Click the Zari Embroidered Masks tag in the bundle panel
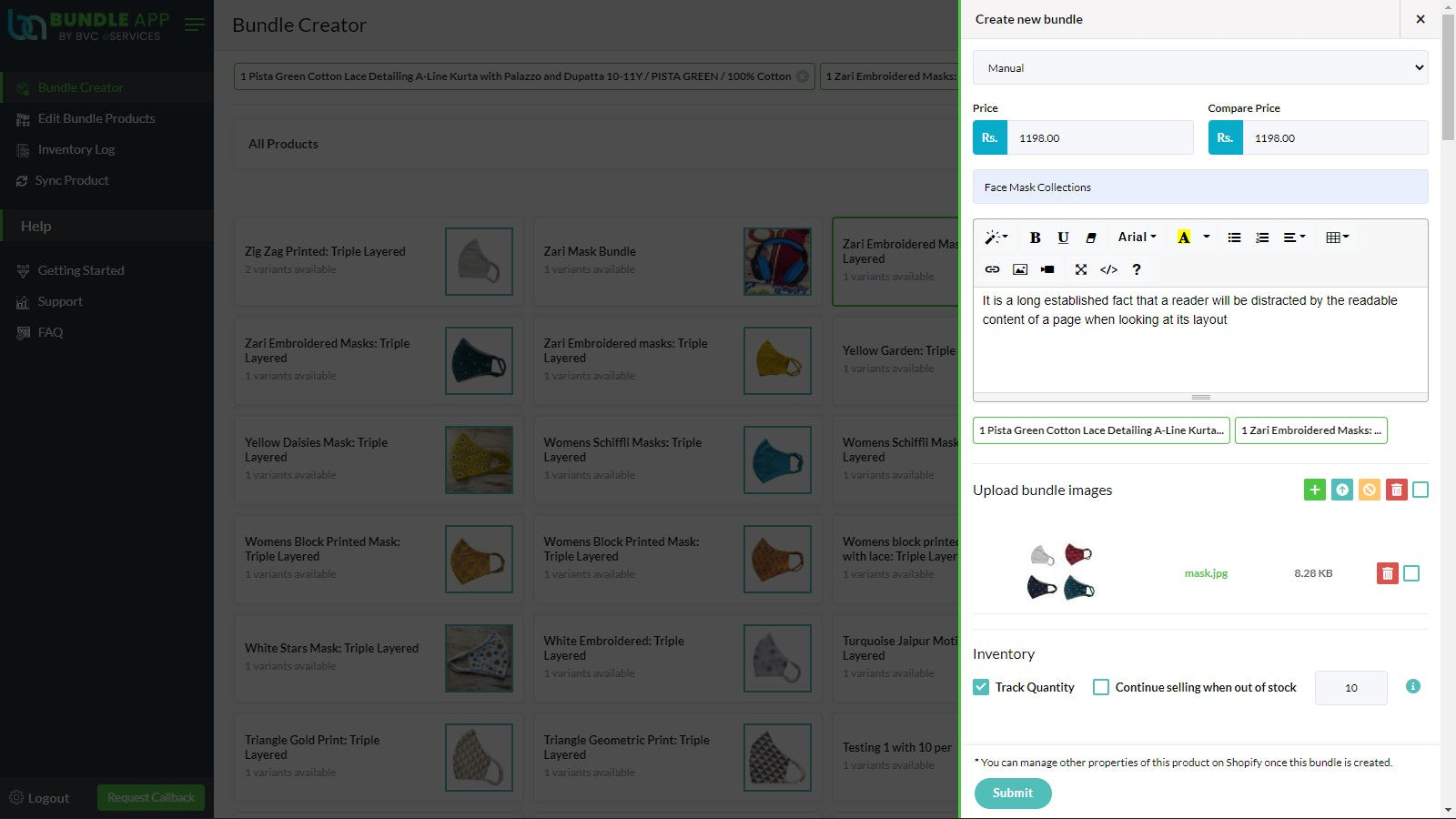The image size is (1456, 819). 1311,430
